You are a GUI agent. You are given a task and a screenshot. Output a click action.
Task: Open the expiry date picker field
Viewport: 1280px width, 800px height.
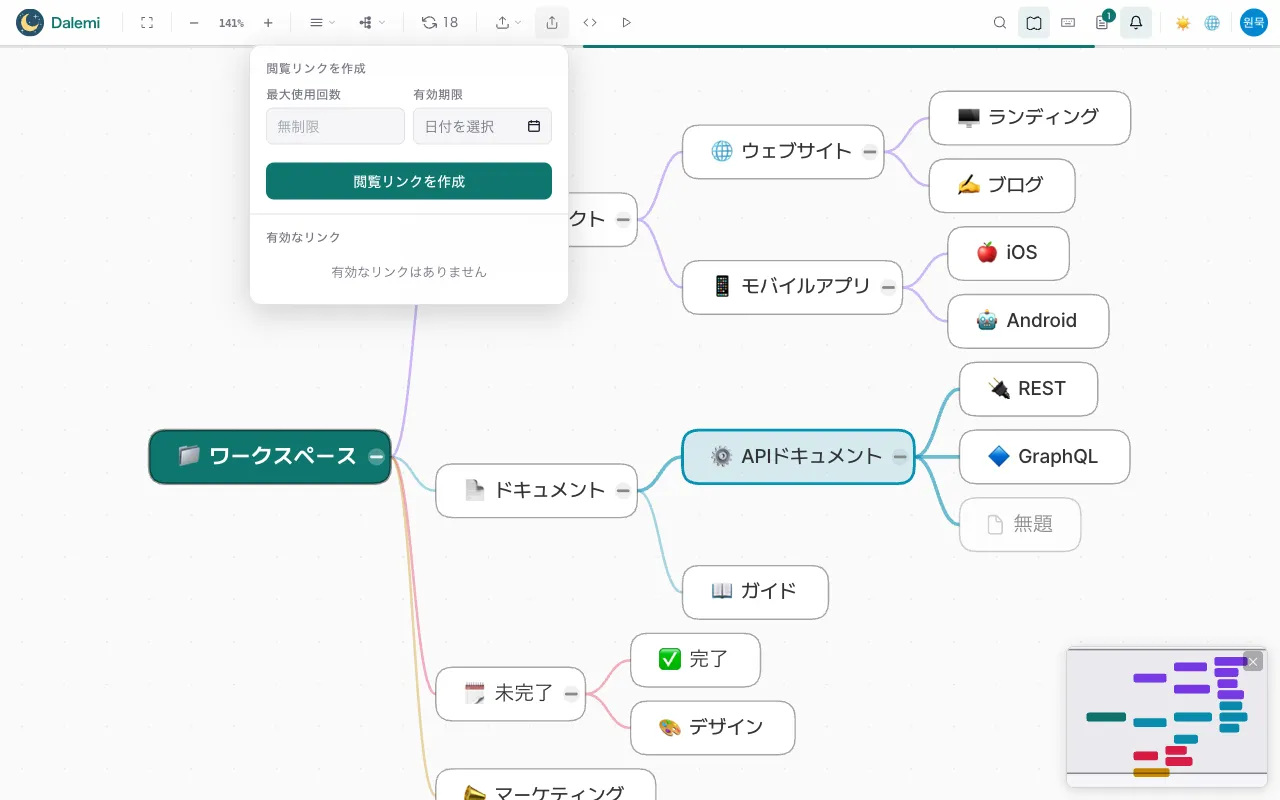(482, 126)
